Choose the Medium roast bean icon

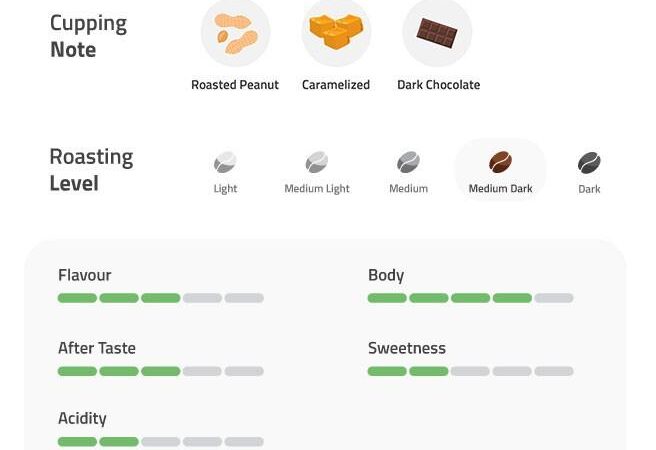tap(408, 162)
